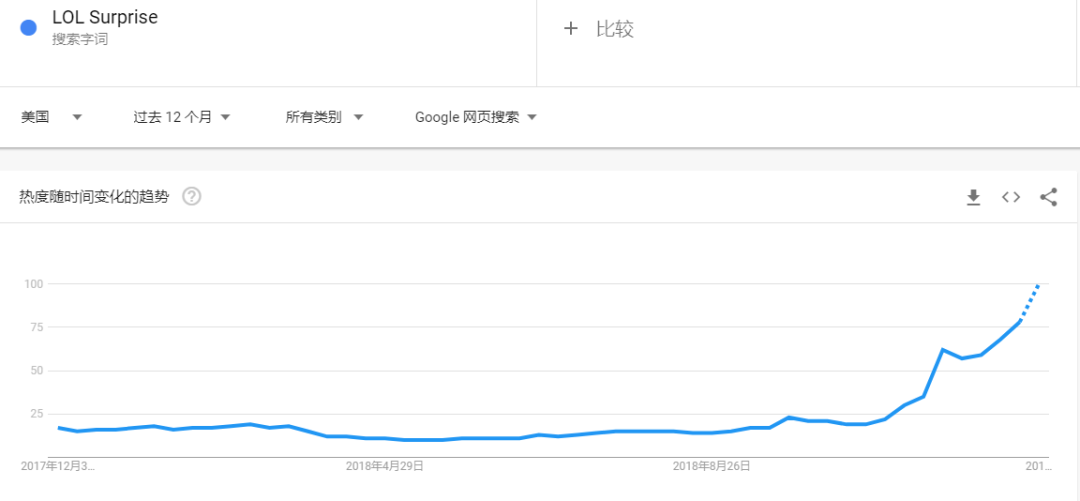Download the trend chart data
This screenshot has height=501, width=1080.
[973, 198]
